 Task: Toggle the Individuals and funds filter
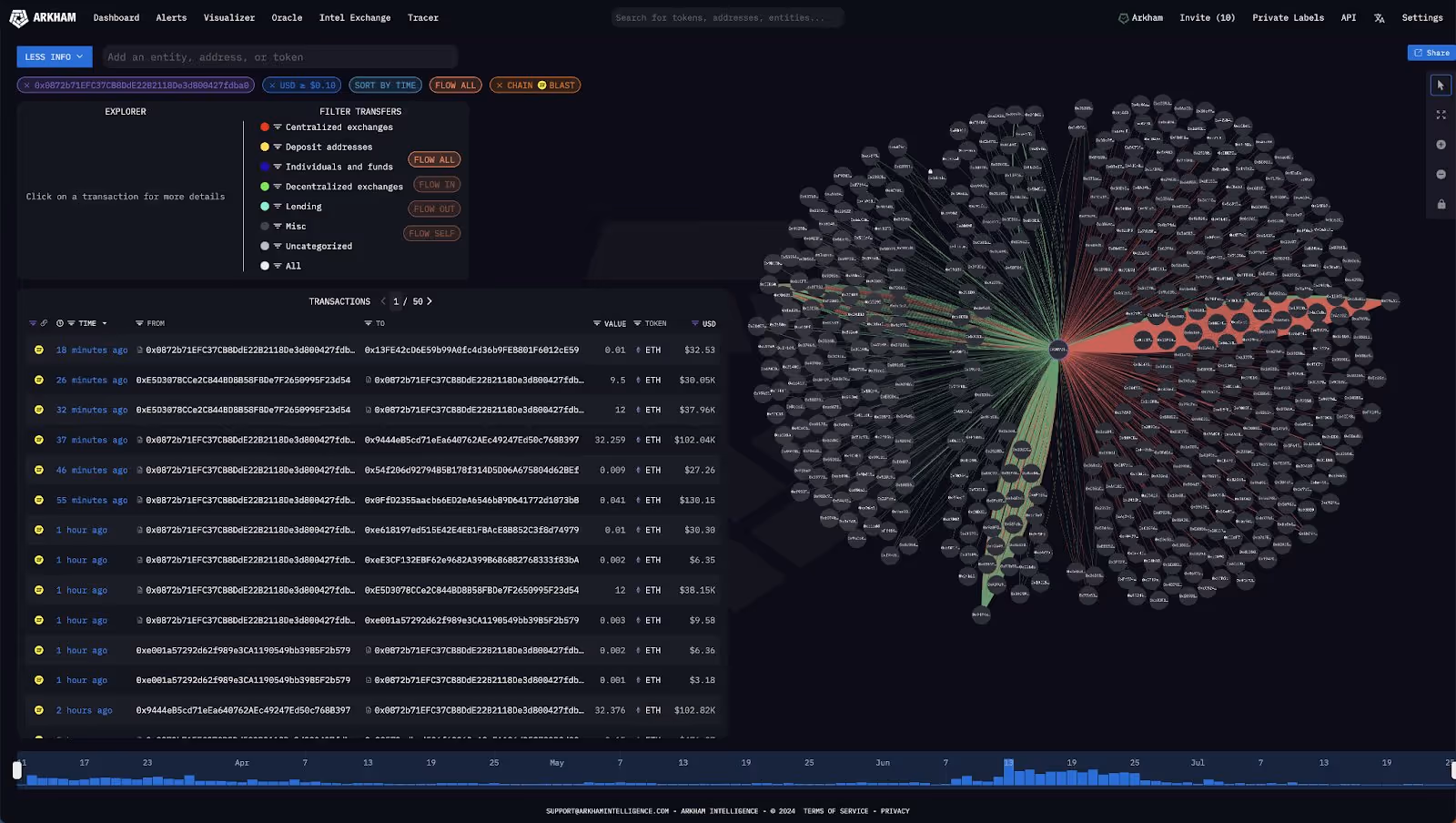[x=327, y=168]
